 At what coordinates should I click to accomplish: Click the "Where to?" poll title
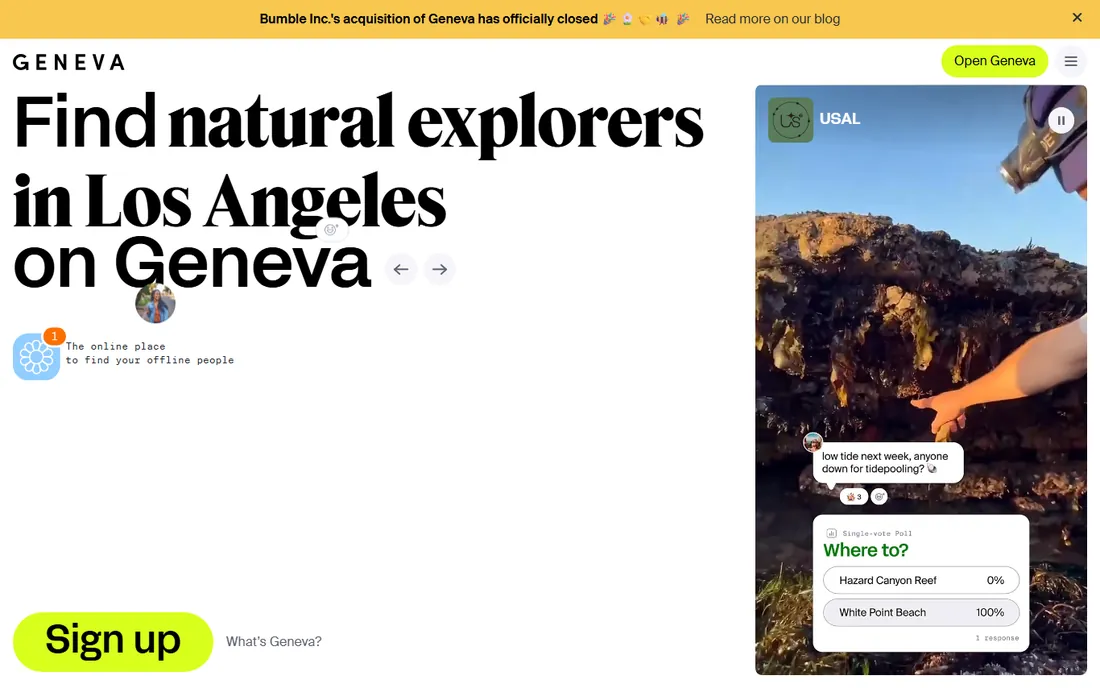click(x=866, y=551)
